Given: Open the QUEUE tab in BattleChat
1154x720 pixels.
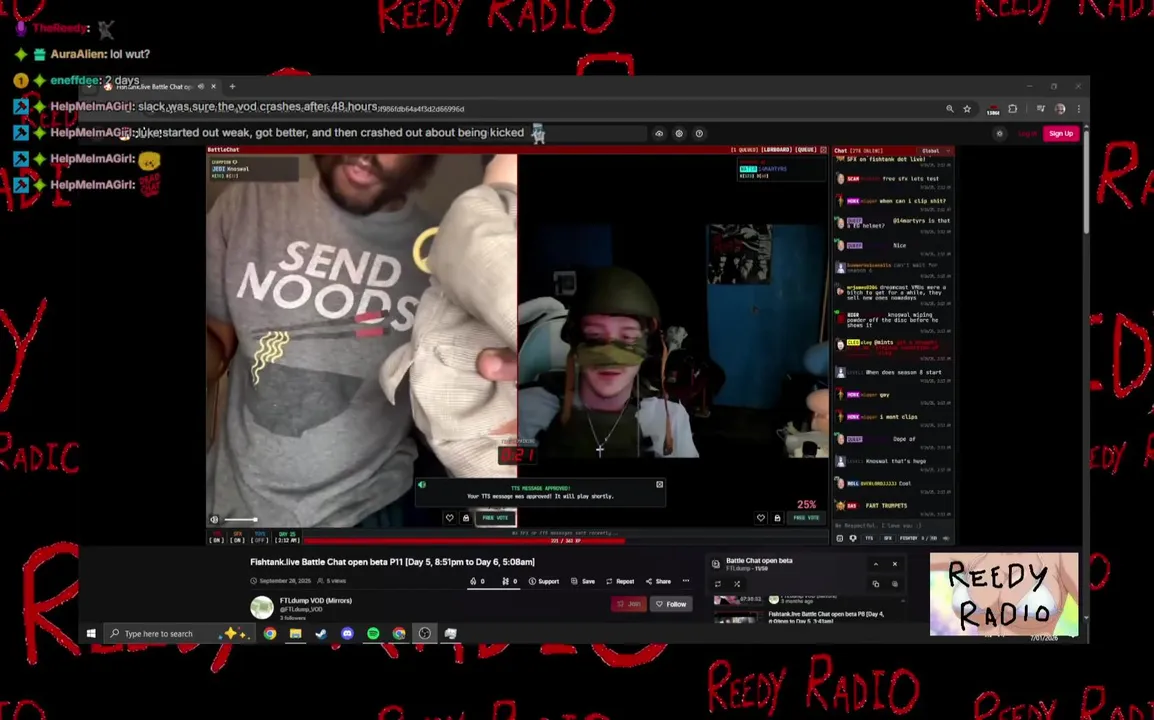Looking at the screenshot, I should [806, 149].
